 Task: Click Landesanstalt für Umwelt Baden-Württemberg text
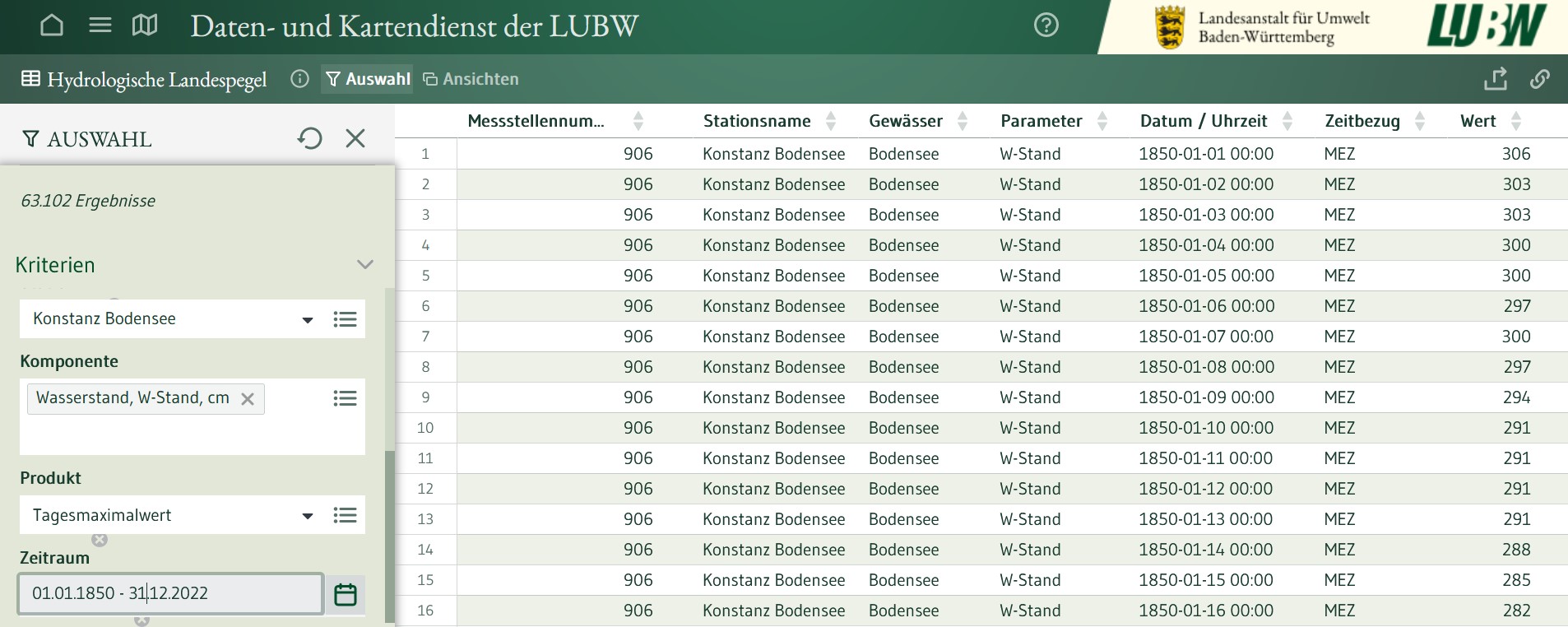click(x=1283, y=27)
